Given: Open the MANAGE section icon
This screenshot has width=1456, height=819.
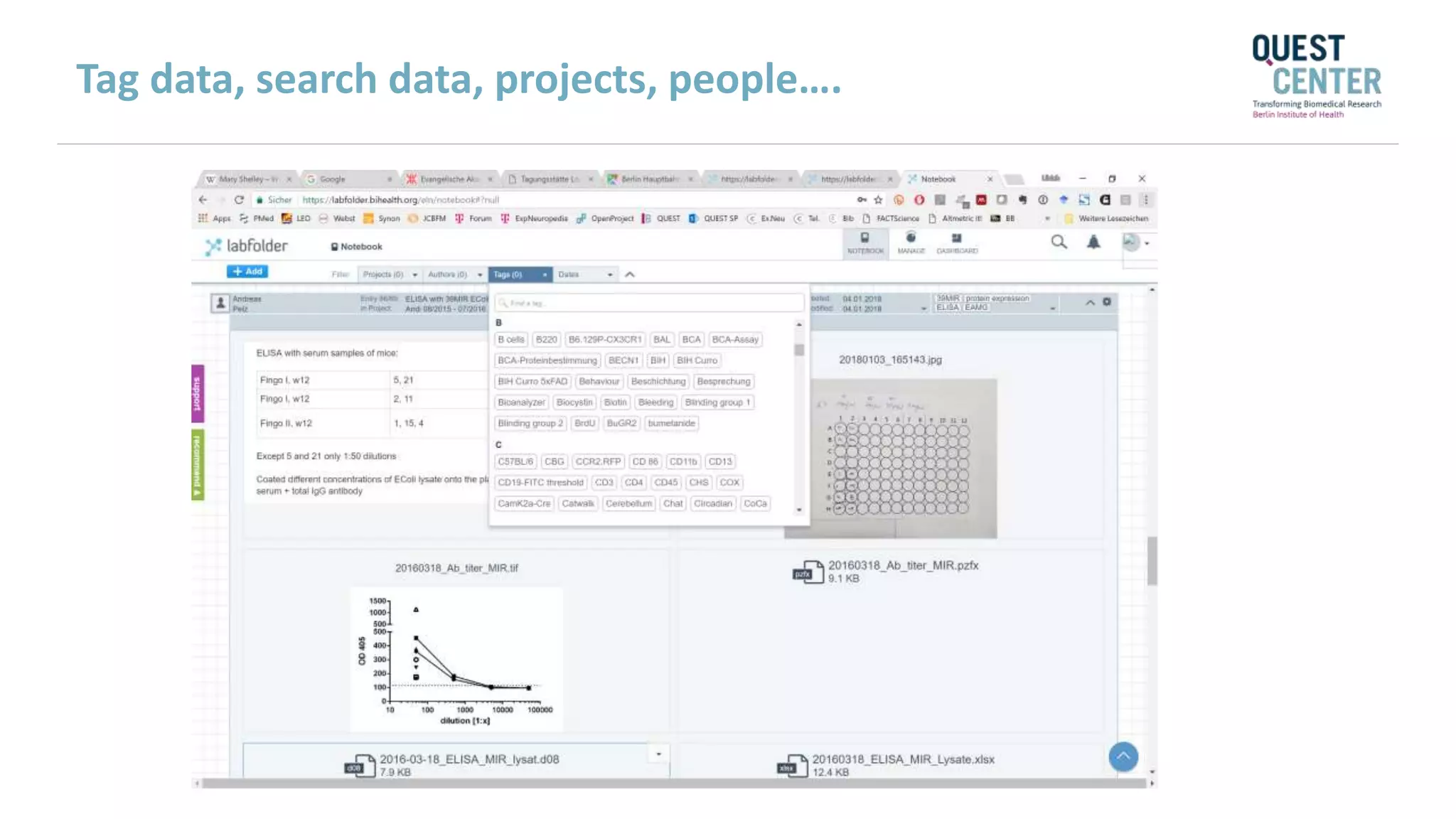Looking at the screenshot, I should coord(911,242).
